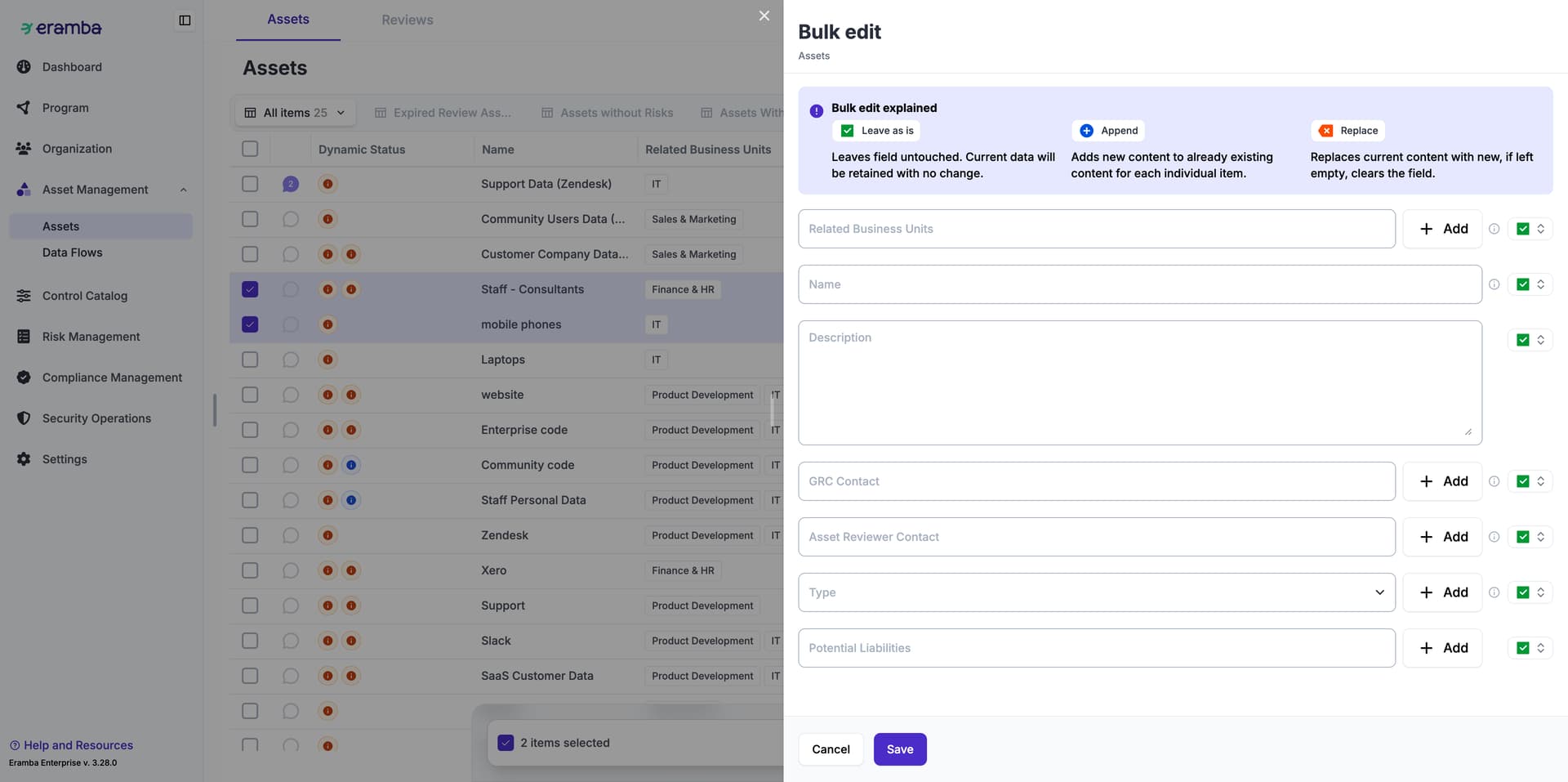Click info icon next to Name field

click(x=1494, y=284)
